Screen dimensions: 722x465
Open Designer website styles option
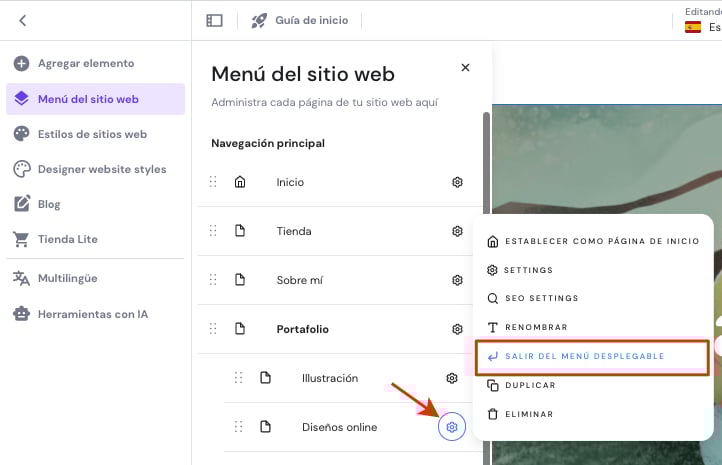tap(101, 169)
